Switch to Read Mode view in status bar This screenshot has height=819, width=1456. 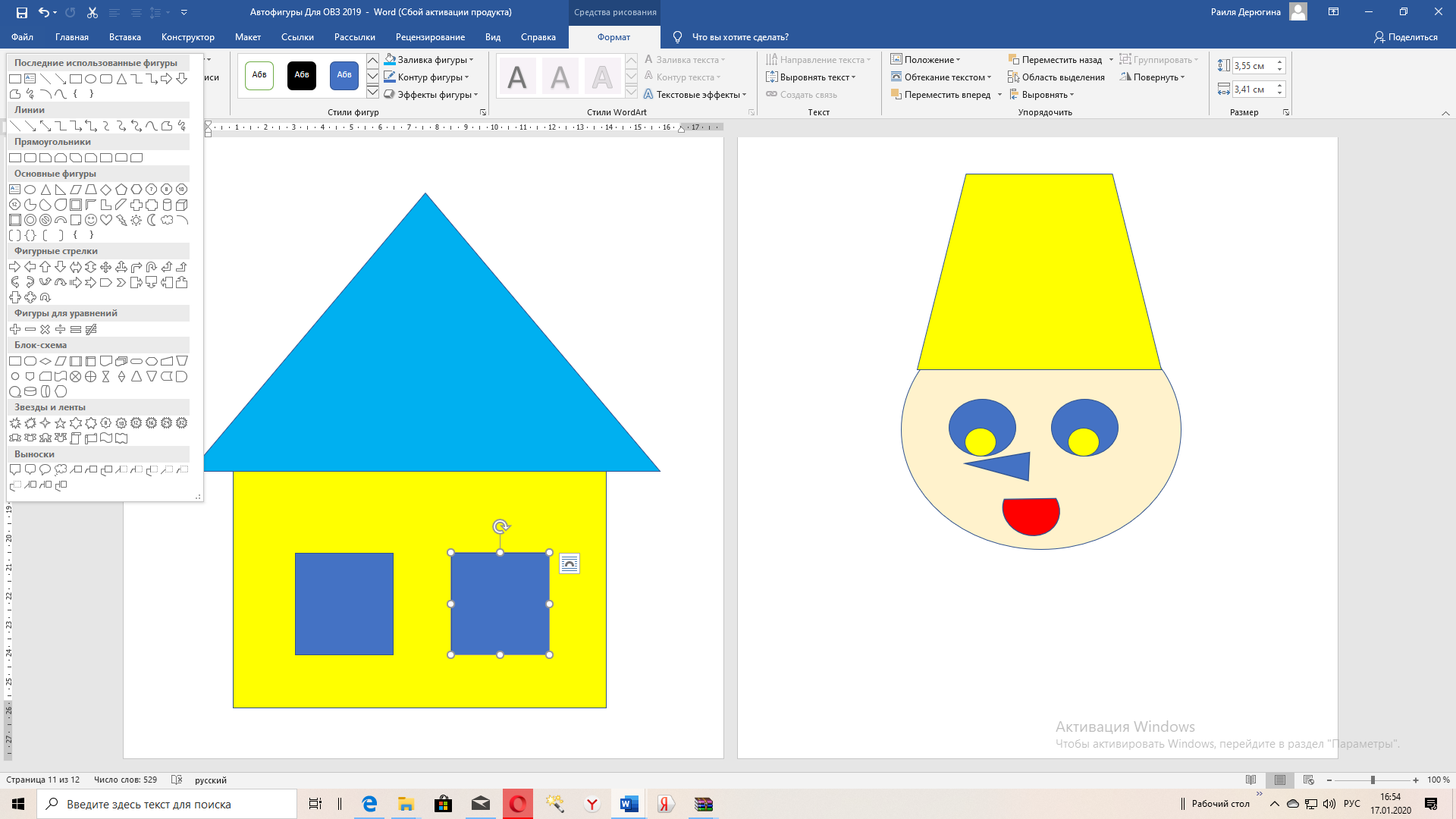[x=1251, y=780]
